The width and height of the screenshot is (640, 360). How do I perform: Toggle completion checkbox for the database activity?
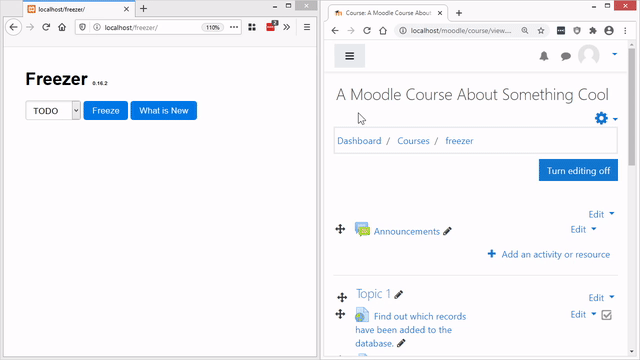click(607, 315)
